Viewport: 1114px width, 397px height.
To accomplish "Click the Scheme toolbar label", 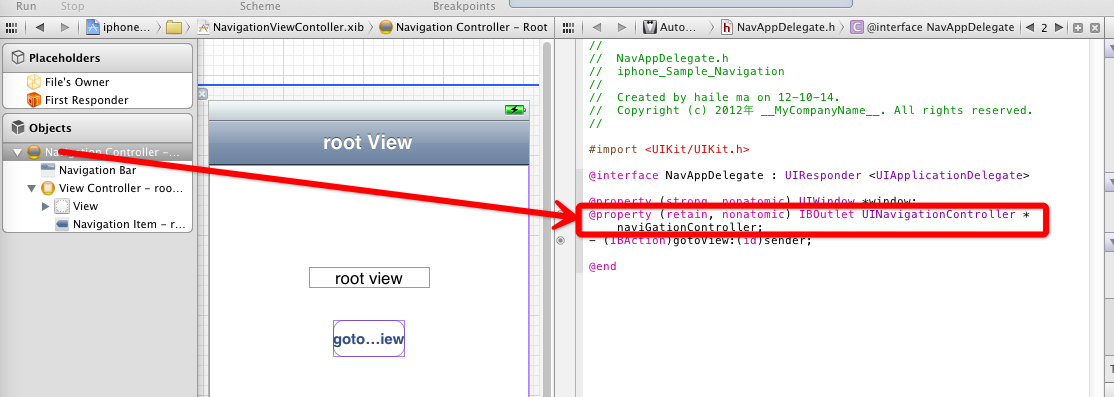I will pyautogui.click(x=260, y=6).
